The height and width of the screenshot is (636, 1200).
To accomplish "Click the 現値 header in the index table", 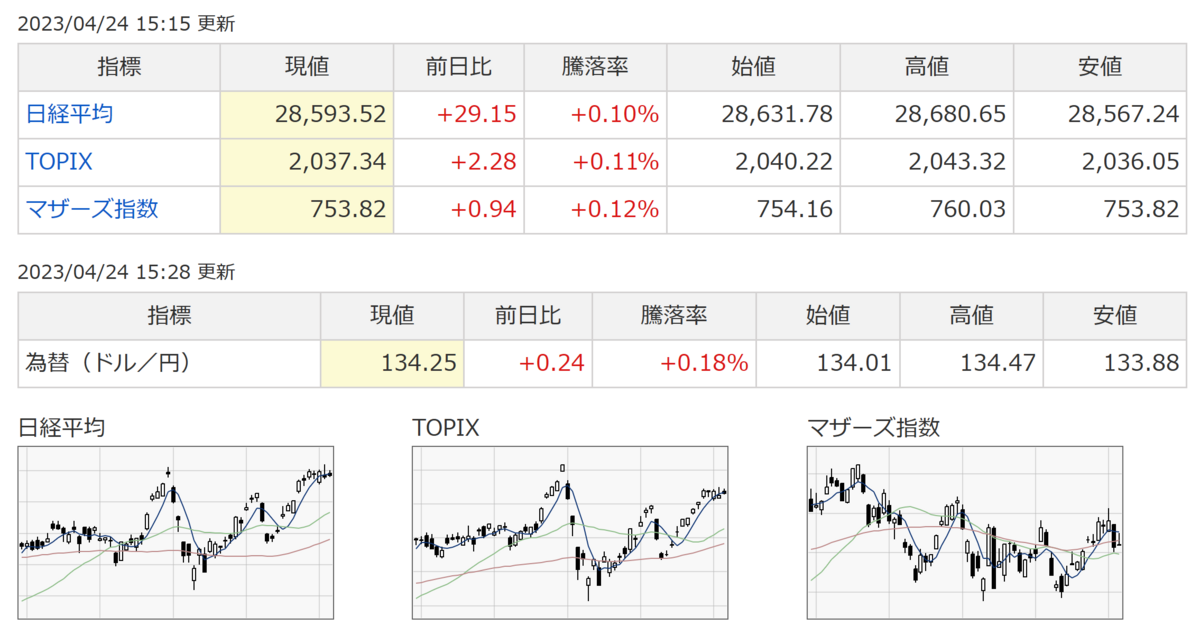I will (307, 67).
